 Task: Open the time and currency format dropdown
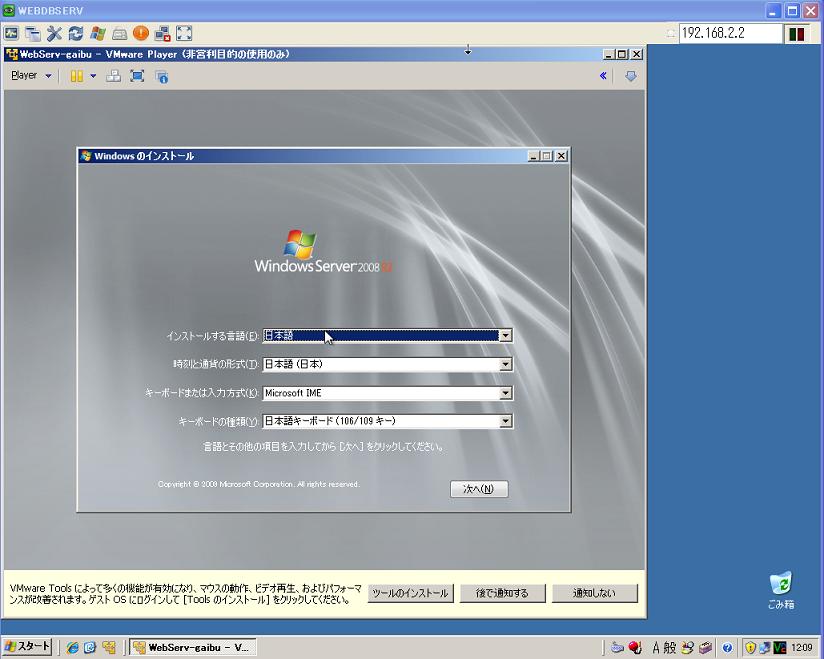click(387, 364)
